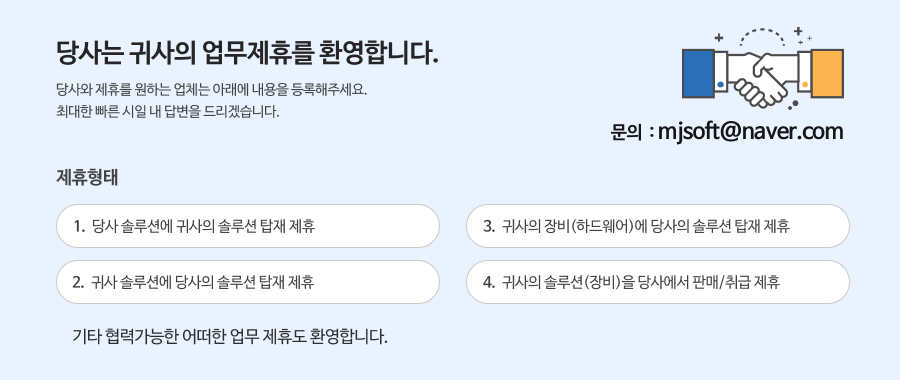
Task: Click the 제휴형태 section heading
Action: [87, 177]
